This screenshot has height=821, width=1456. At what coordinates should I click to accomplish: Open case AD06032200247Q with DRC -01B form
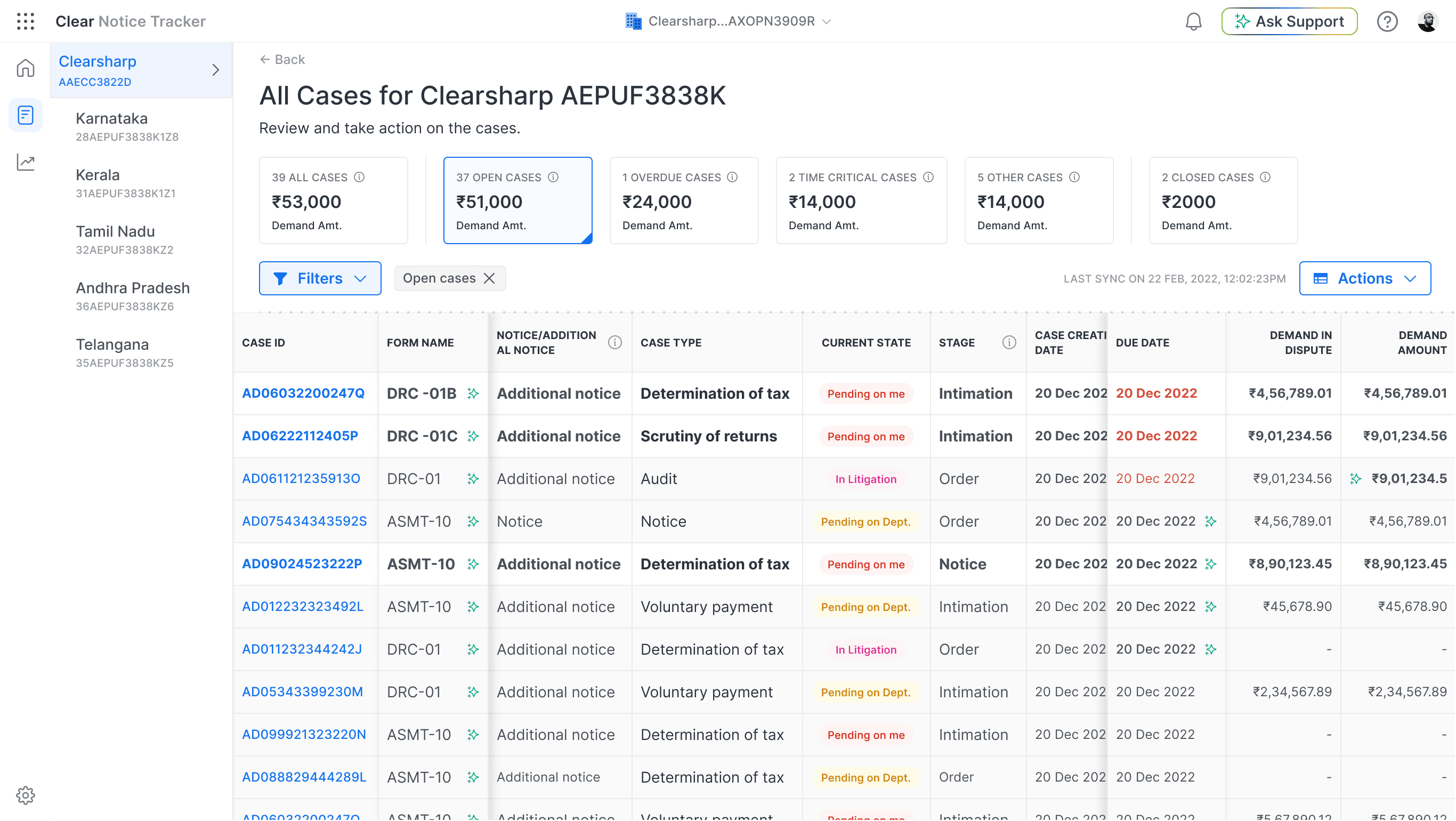pos(303,393)
